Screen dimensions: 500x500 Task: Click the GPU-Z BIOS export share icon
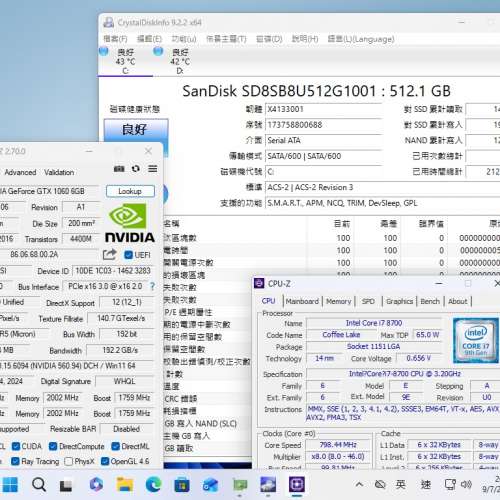[109, 255]
